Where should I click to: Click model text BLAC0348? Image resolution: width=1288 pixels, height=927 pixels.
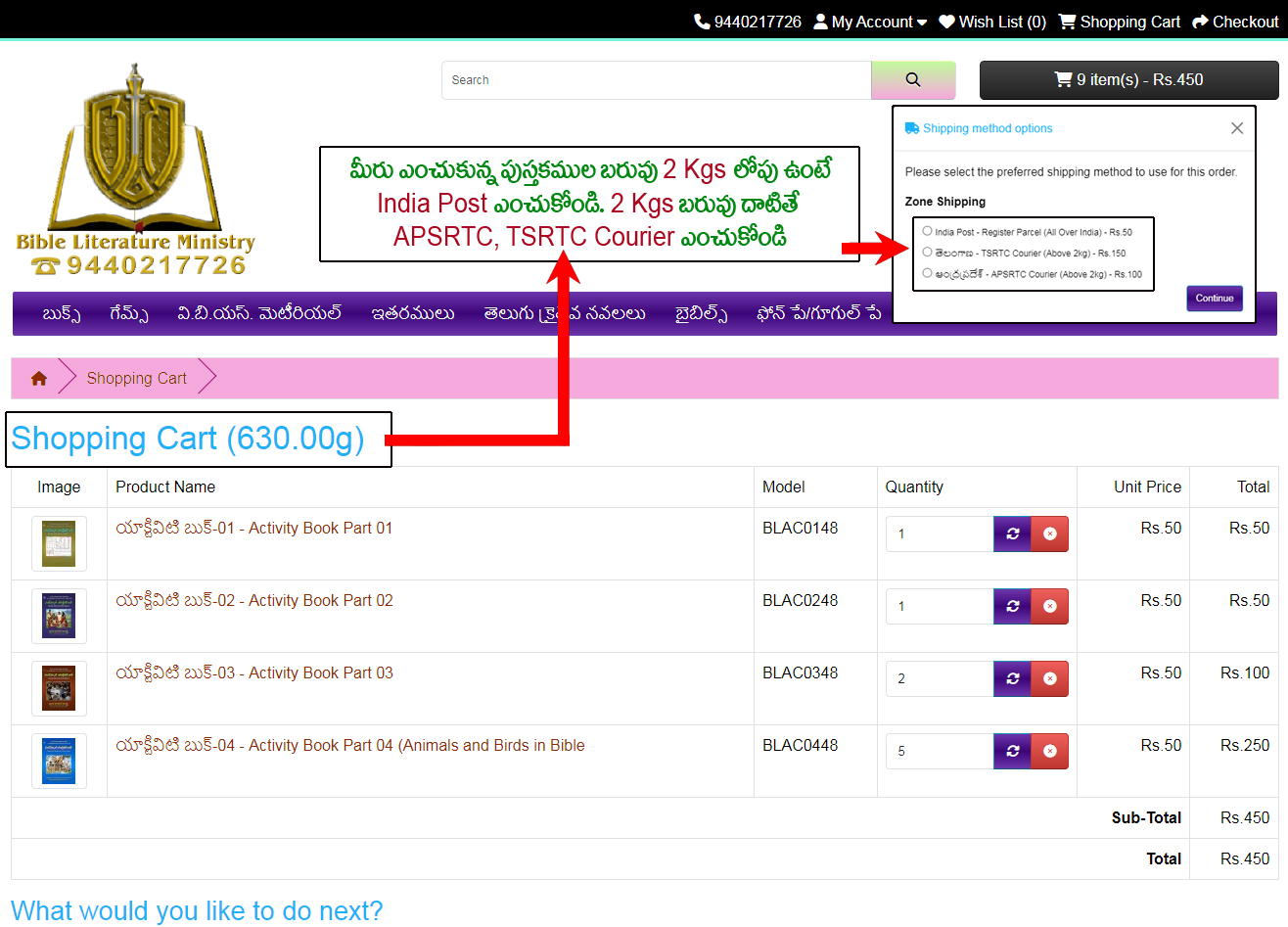(x=800, y=673)
